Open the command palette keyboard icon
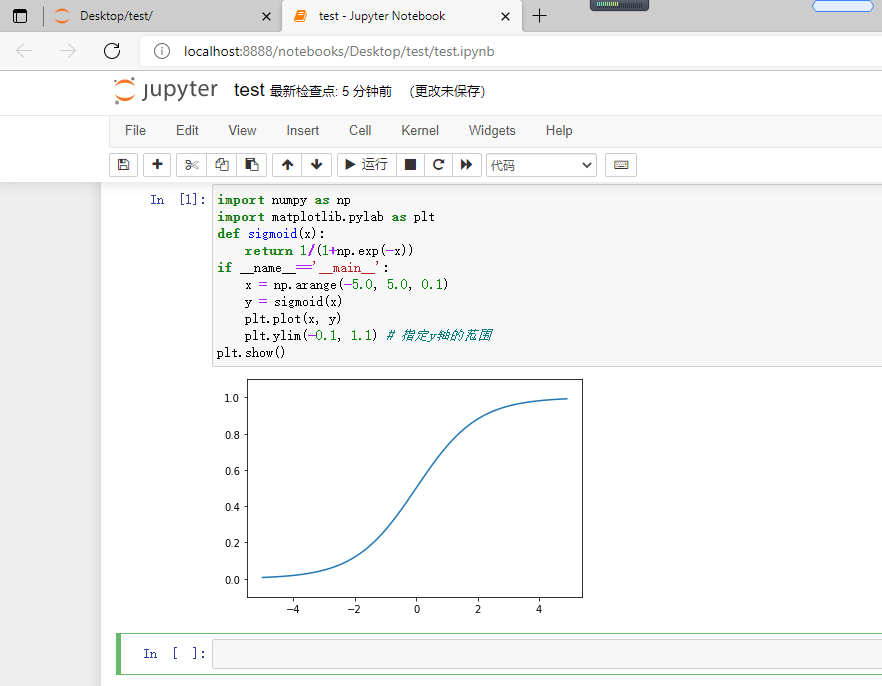 pyautogui.click(x=621, y=165)
